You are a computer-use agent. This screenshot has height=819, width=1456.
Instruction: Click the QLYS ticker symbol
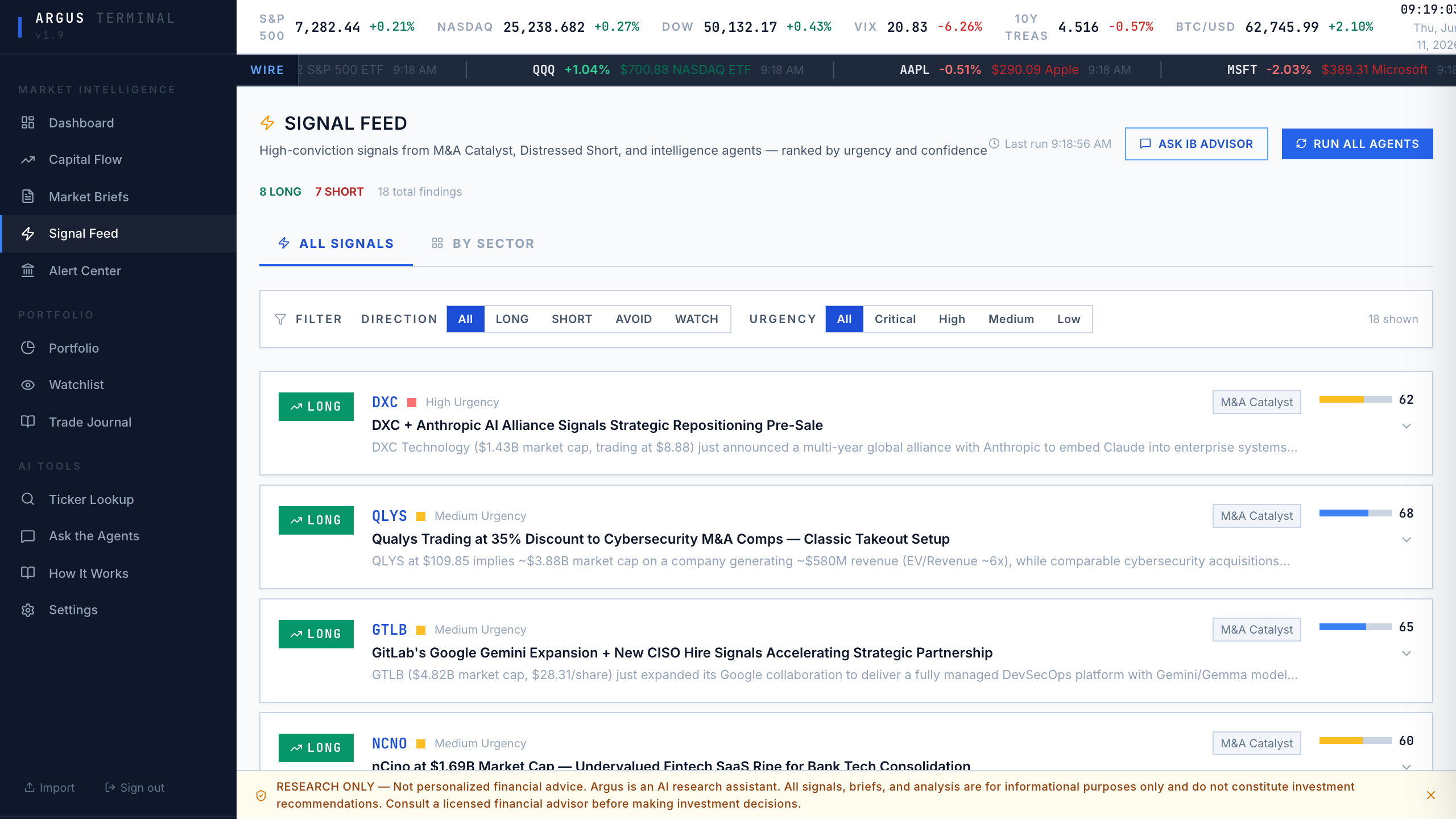(x=390, y=516)
